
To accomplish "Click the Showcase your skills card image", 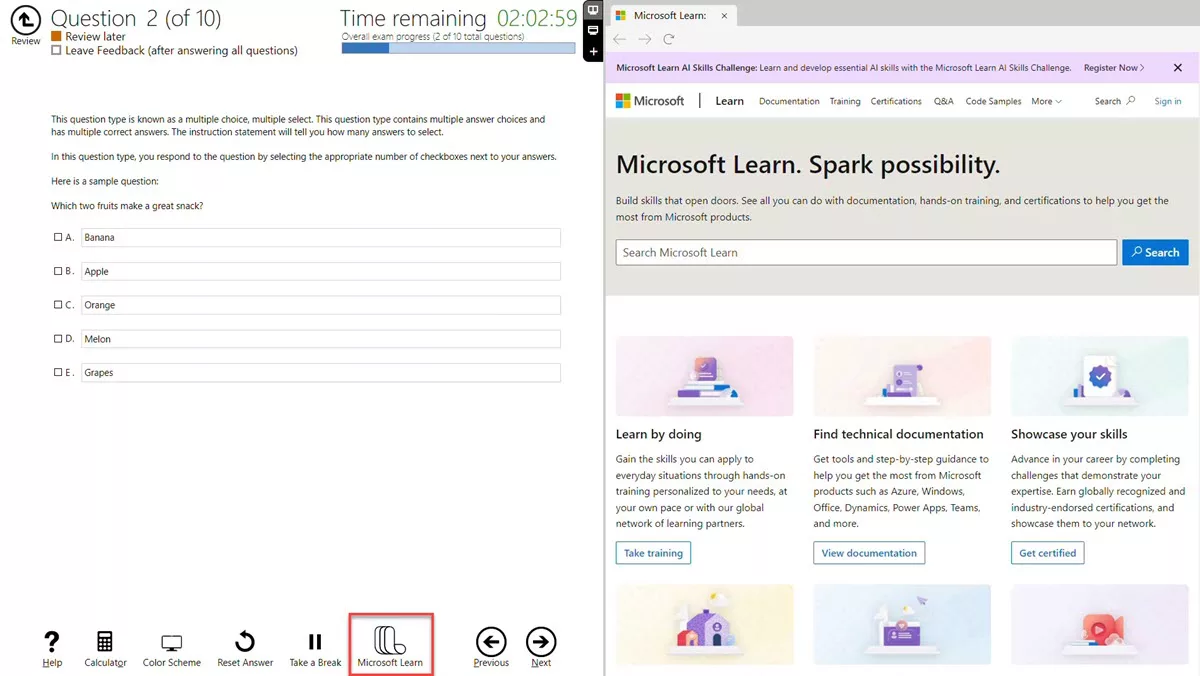I will point(1100,376).
